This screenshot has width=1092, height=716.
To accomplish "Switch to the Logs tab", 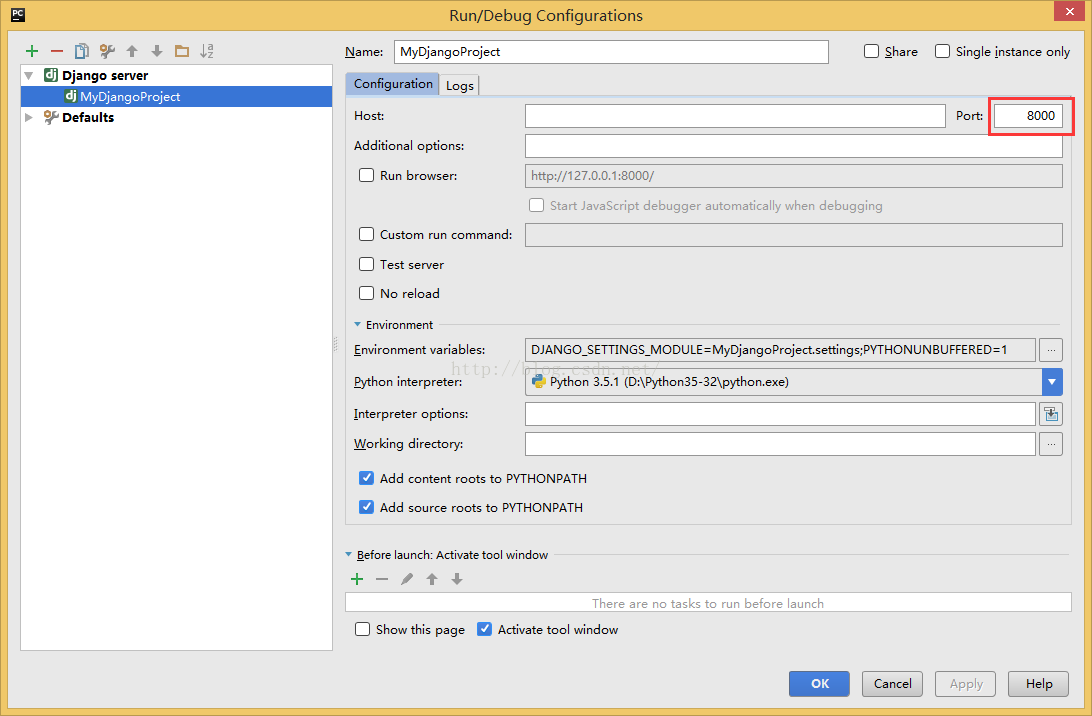I will pos(460,85).
